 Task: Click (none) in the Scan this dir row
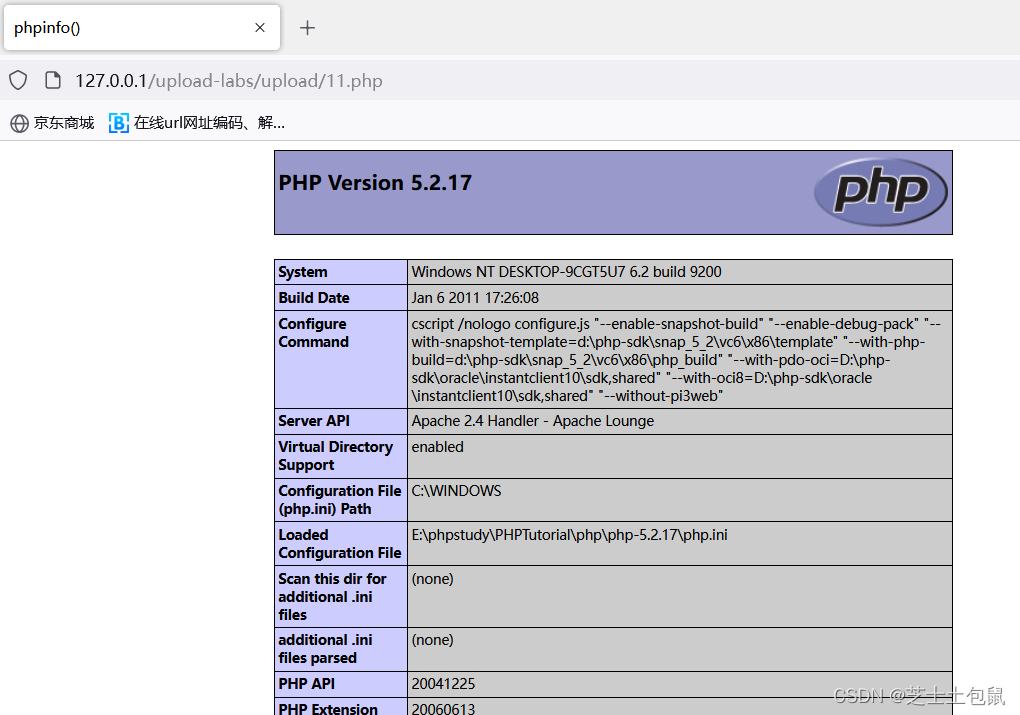click(433, 579)
